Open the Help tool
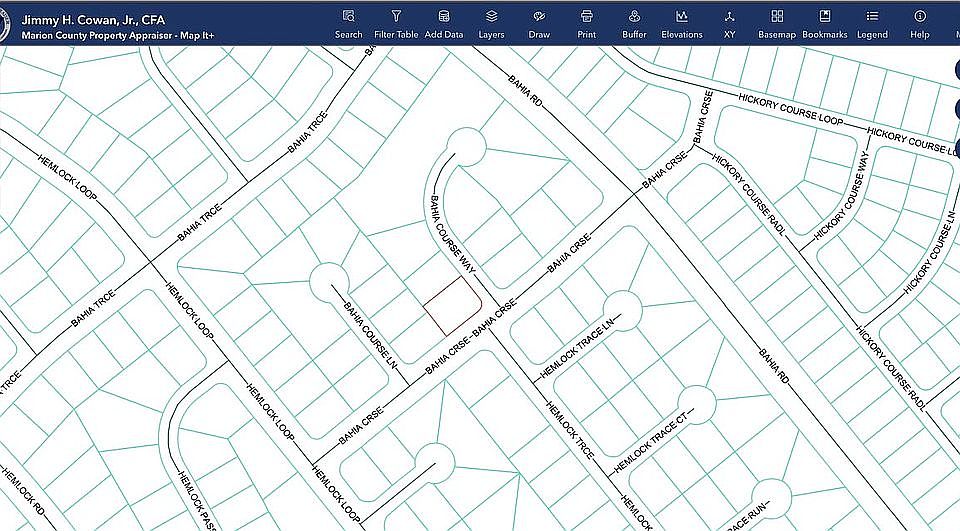The height and width of the screenshot is (531, 960). coord(920,24)
